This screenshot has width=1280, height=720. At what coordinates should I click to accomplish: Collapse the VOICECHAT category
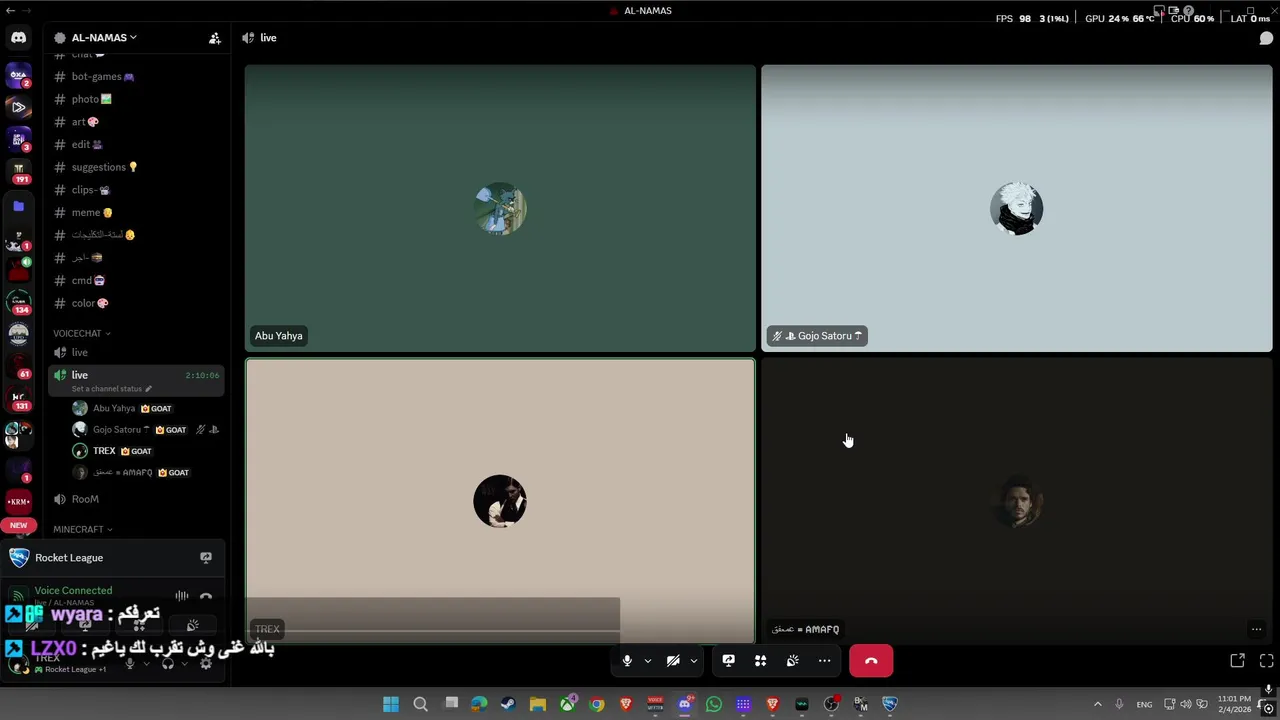point(81,333)
